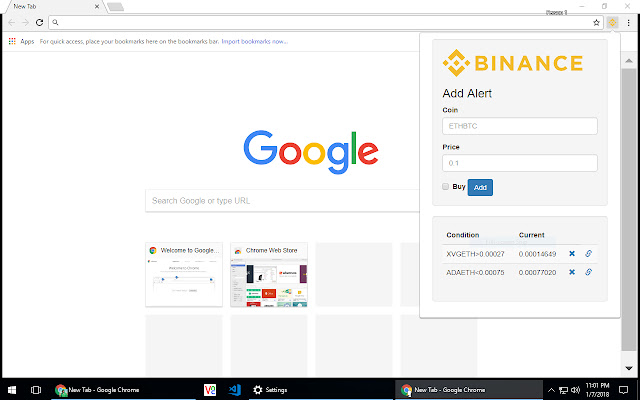
Task: Open Settings from the taskbar
Action: click(270, 390)
